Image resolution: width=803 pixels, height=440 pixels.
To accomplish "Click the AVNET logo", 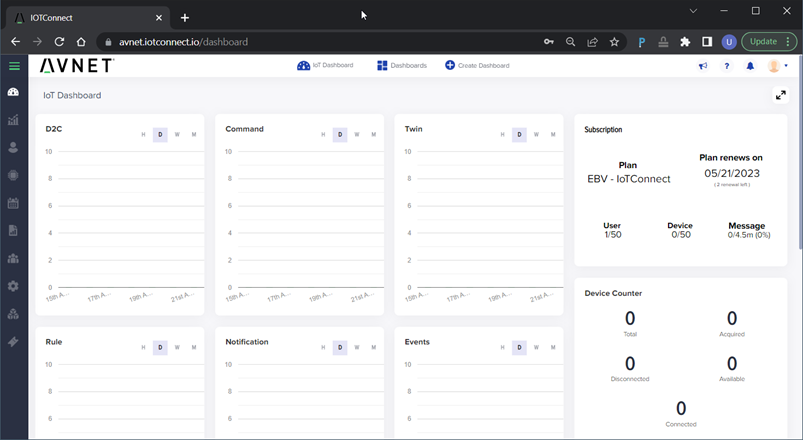I will click(x=77, y=66).
